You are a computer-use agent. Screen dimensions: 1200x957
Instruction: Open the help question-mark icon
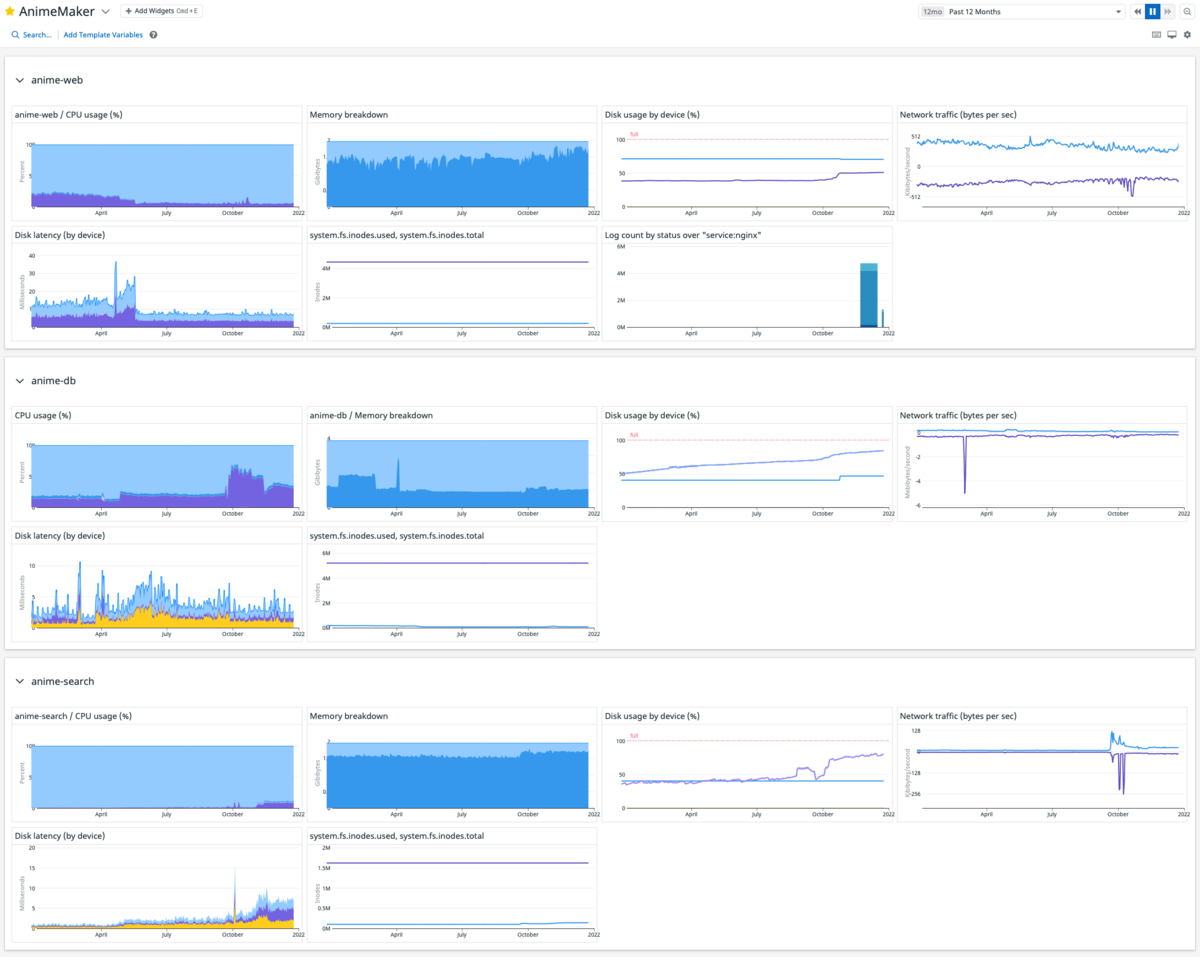[153, 35]
